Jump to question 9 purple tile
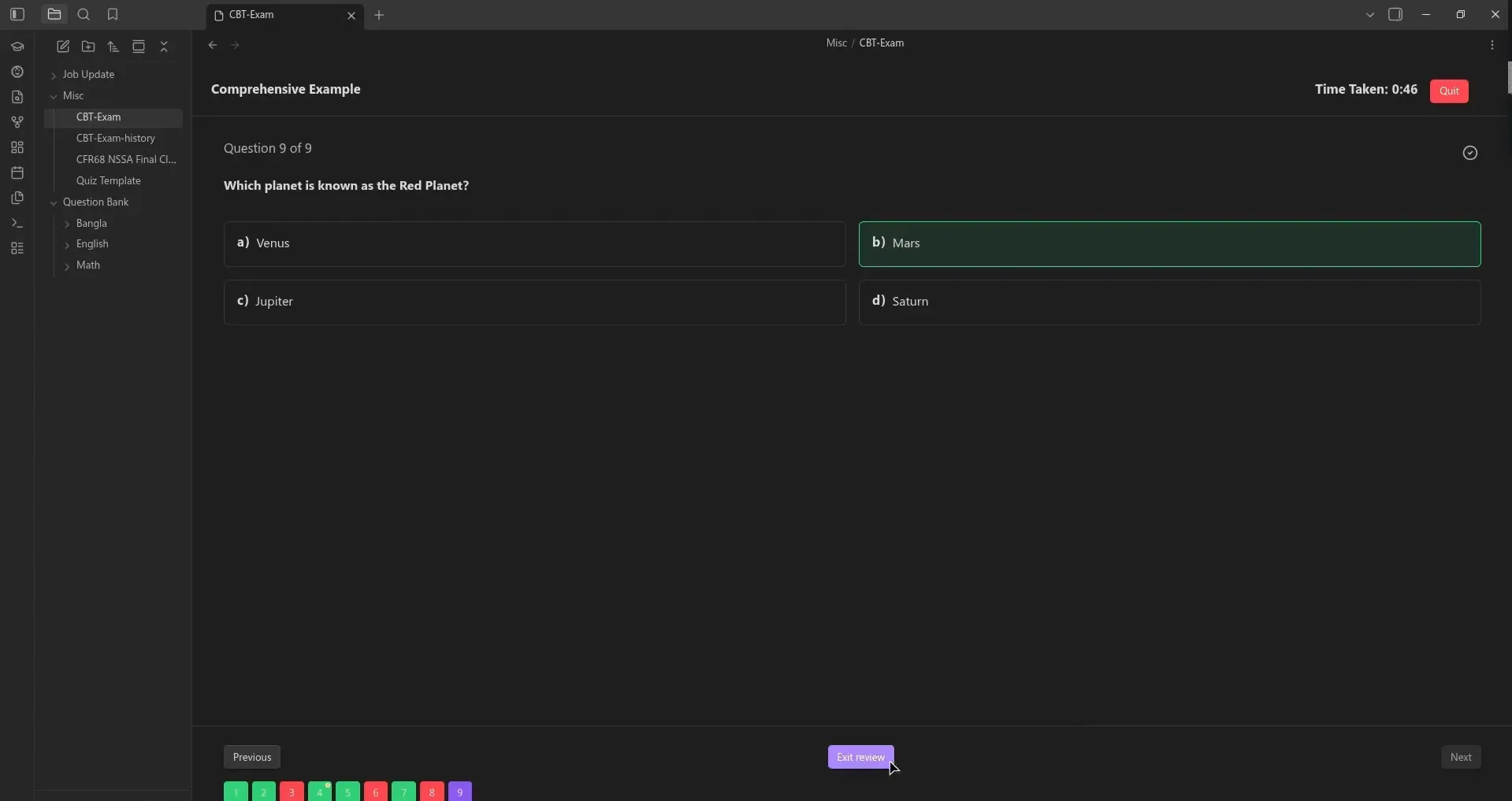 [x=460, y=792]
